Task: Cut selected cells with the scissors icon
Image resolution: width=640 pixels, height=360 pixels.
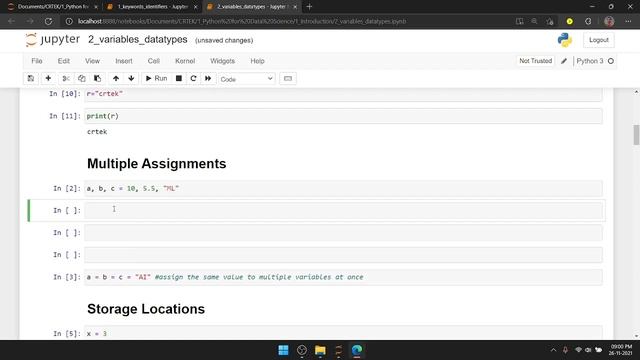Action: [x=66, y=78]
